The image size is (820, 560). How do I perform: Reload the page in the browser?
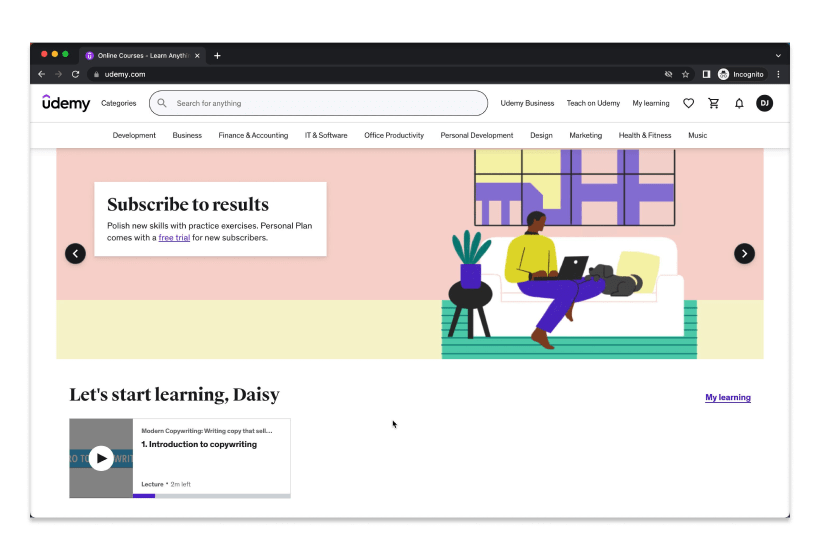click(75, 74)
